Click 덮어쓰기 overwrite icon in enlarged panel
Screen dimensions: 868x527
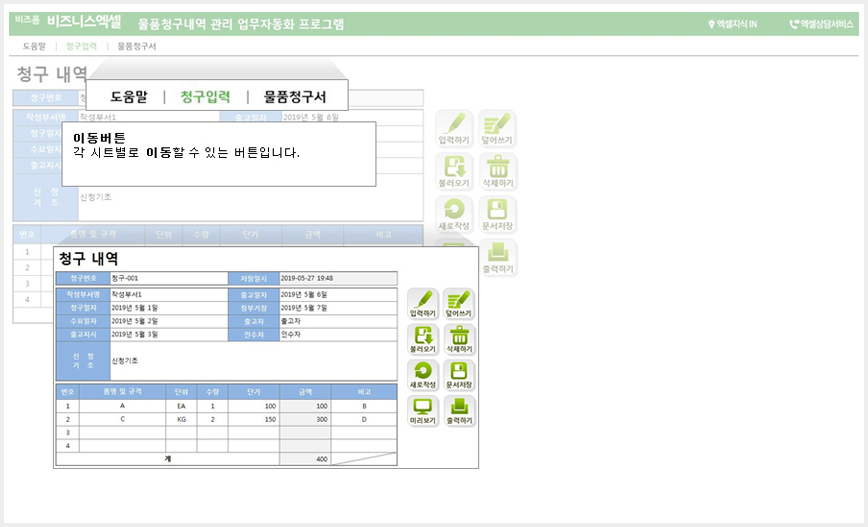click(459, 303)
